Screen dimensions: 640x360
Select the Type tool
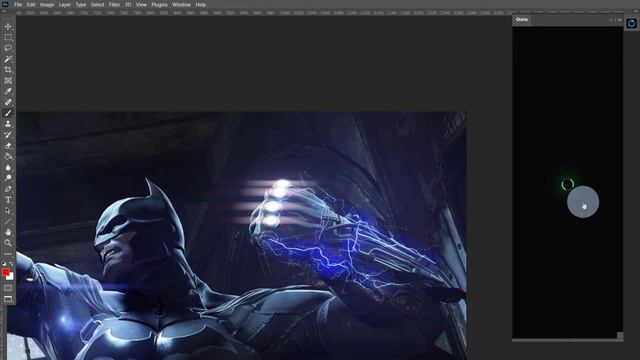[x=8, y=200]
